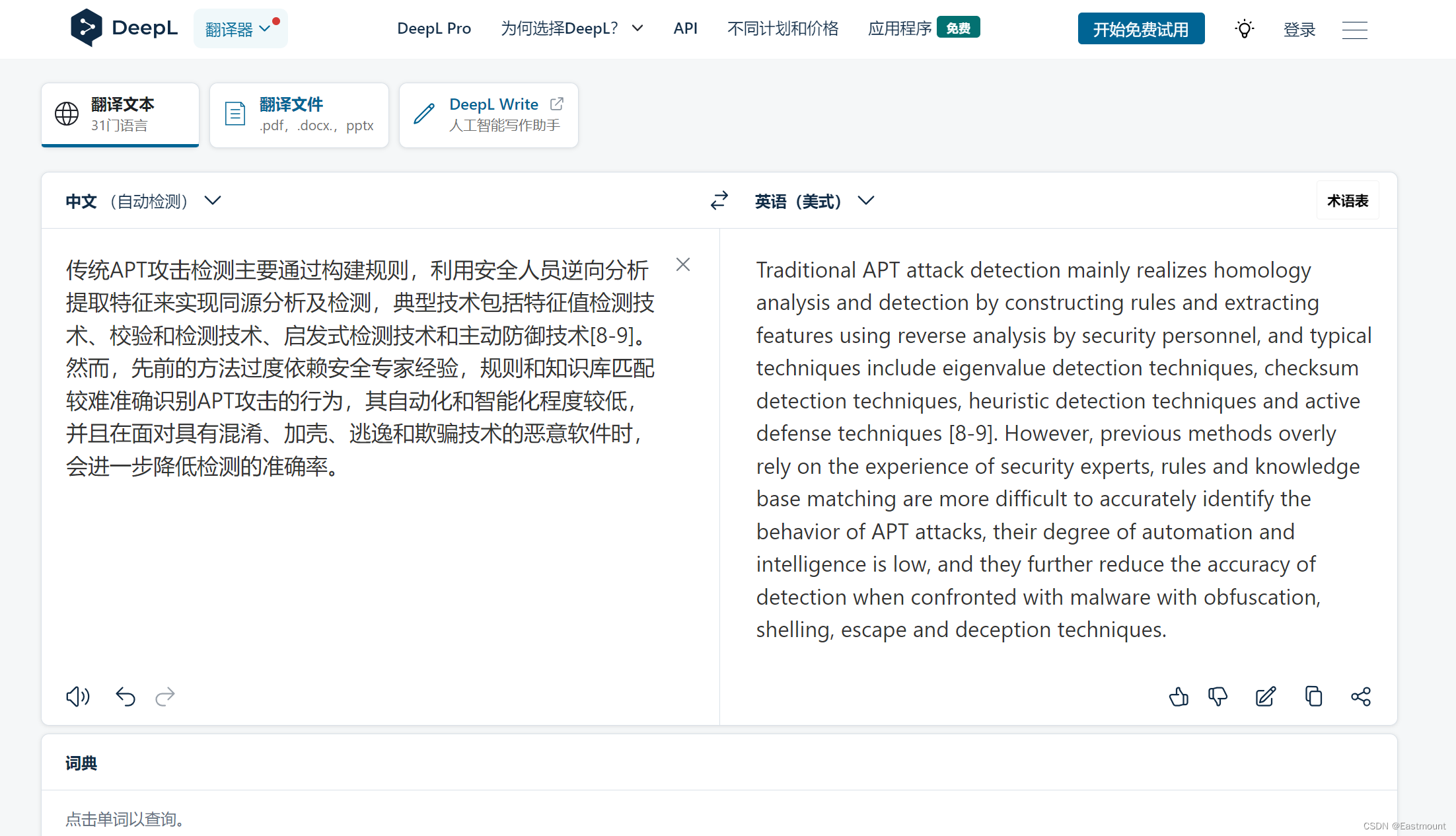Viewport: 1456px width, 836px height.
Task: Open the 术语表 glossary button
Action: 1348,201
